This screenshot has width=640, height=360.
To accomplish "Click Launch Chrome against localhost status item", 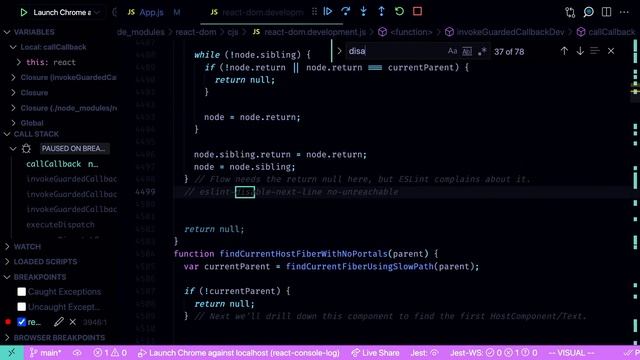I will pyautogui.click(x=238, y=353).
